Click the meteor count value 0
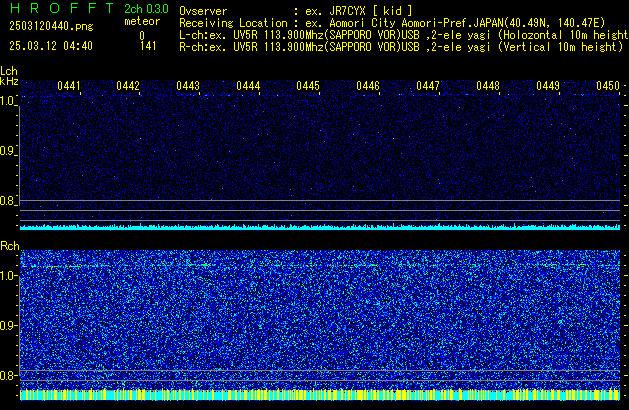This screenshot has height=410, width=629. pyautogui.click(x=142, y=36)
